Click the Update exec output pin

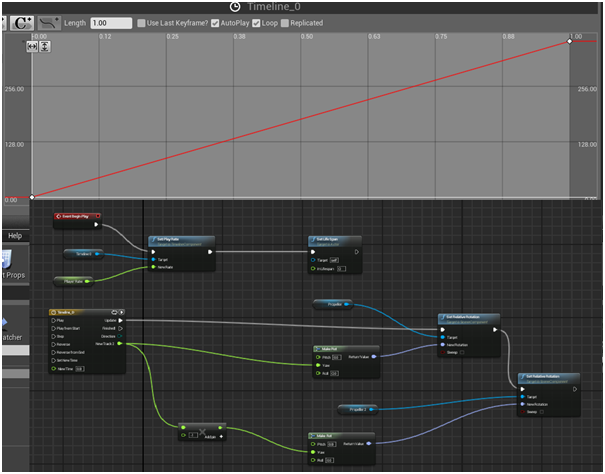click(120, 320)
